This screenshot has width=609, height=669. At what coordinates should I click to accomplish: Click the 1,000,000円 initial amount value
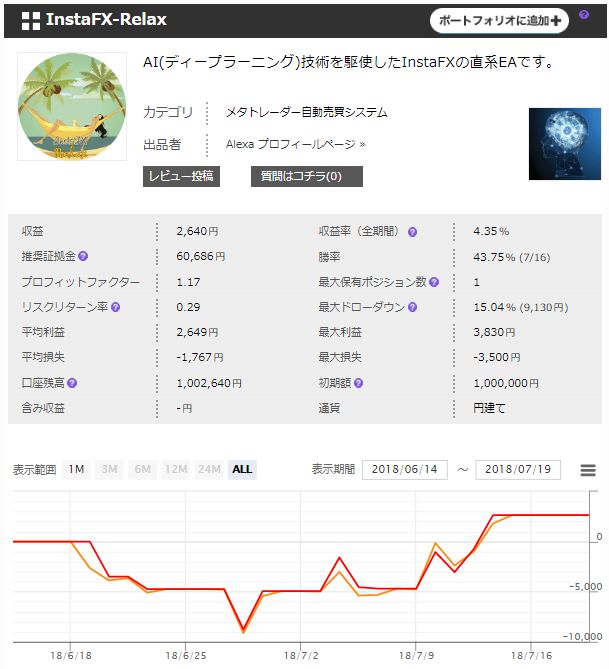[506, 383]
